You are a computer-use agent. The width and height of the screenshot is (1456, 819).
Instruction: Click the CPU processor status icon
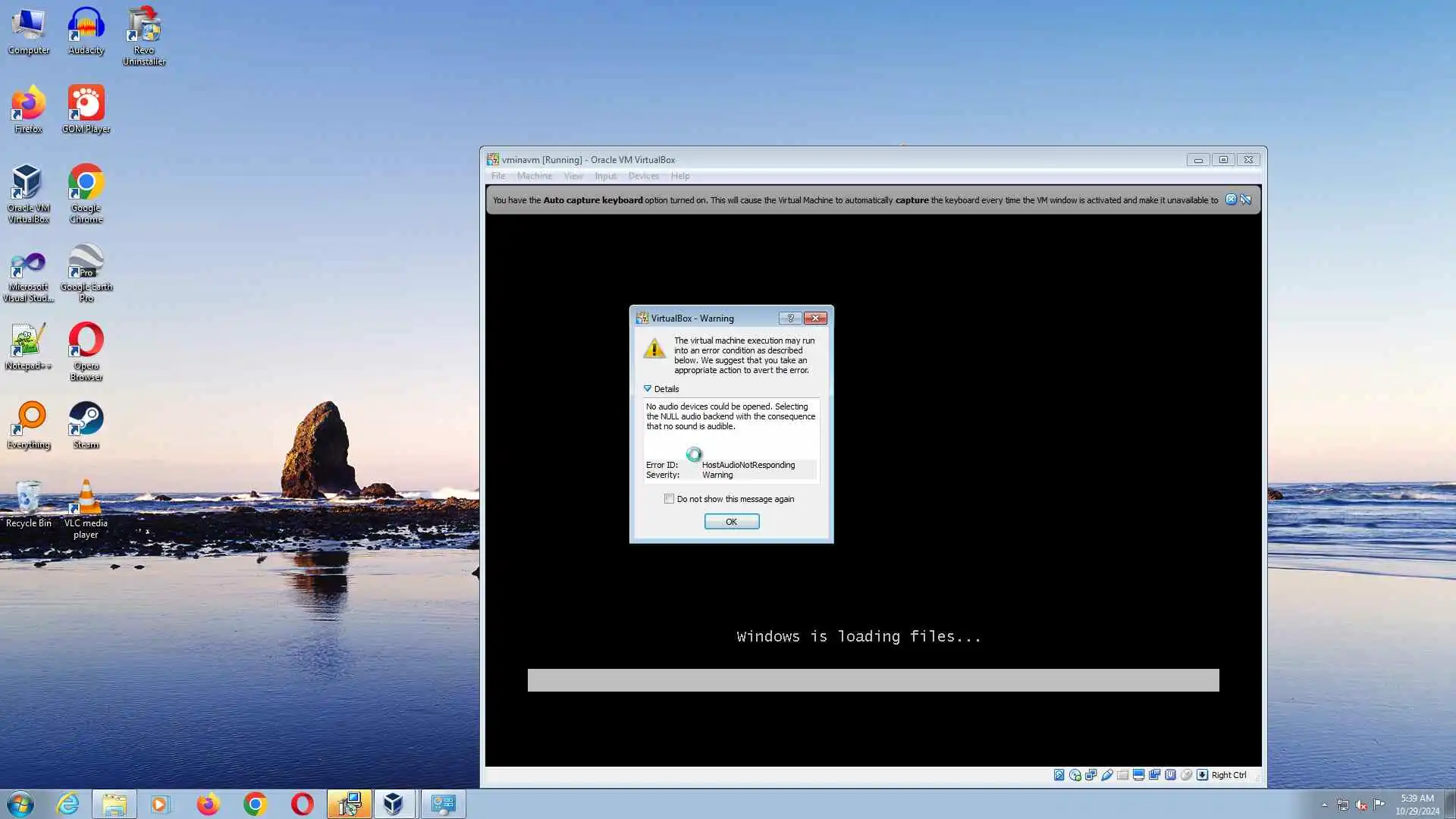point(1170,775)
